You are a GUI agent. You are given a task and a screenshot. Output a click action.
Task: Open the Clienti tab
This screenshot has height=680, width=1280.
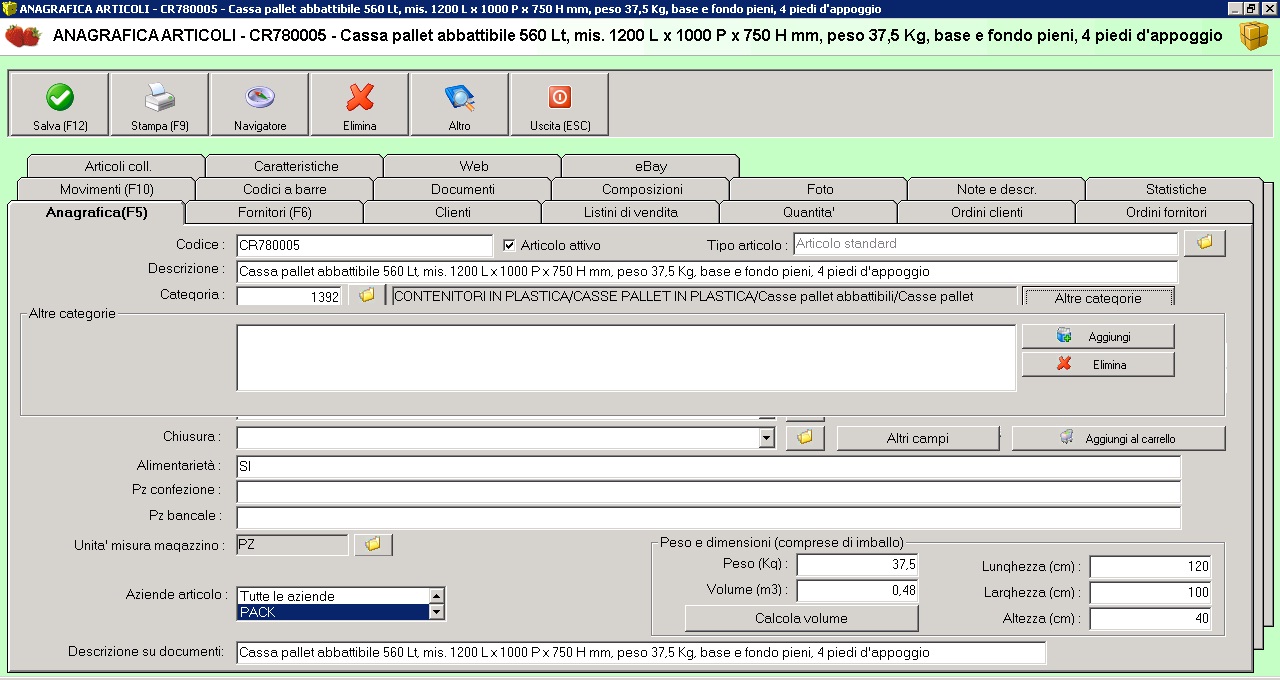[452, 212]
